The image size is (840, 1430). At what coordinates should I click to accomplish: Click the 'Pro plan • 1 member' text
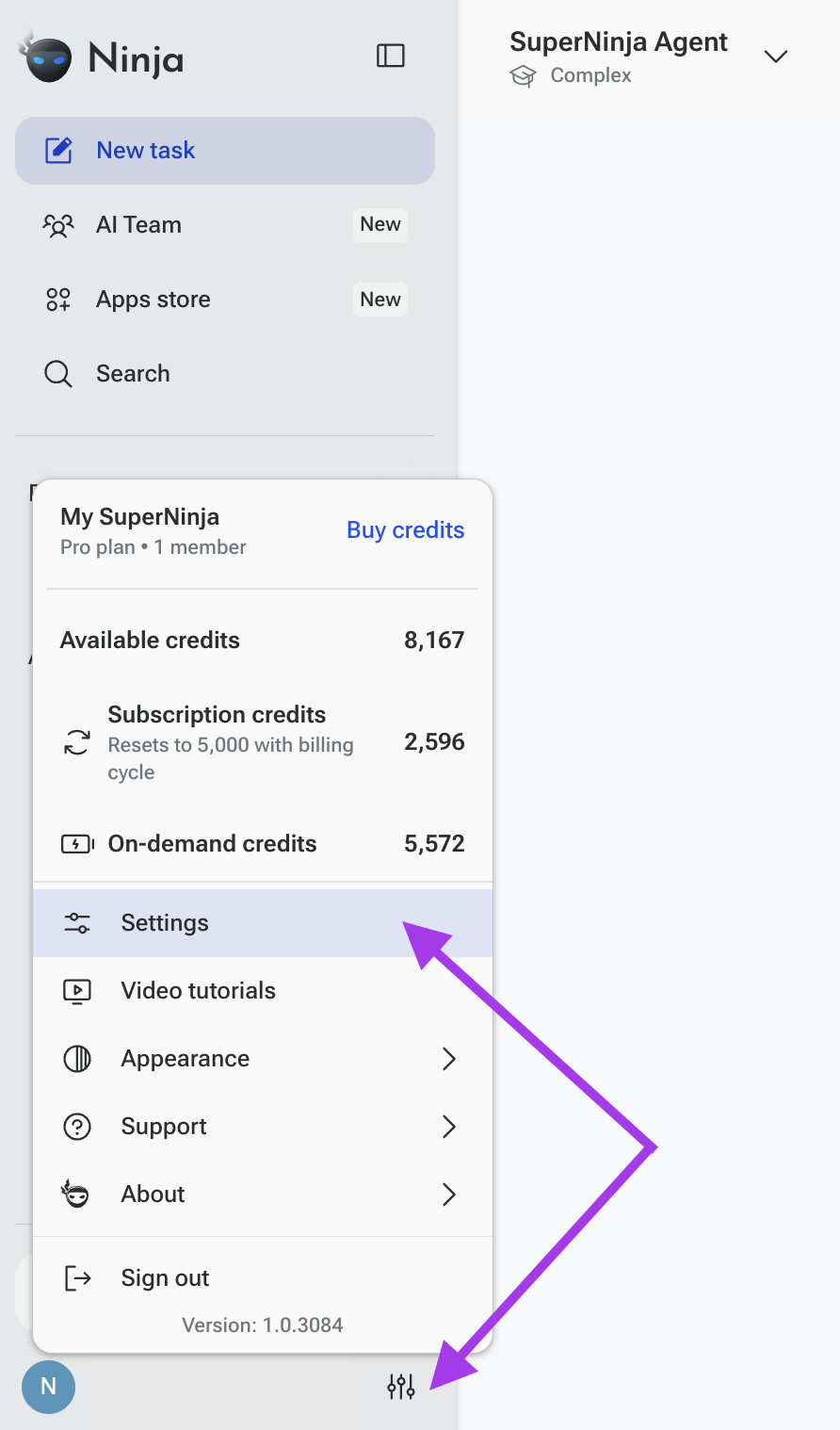point(153,547)
